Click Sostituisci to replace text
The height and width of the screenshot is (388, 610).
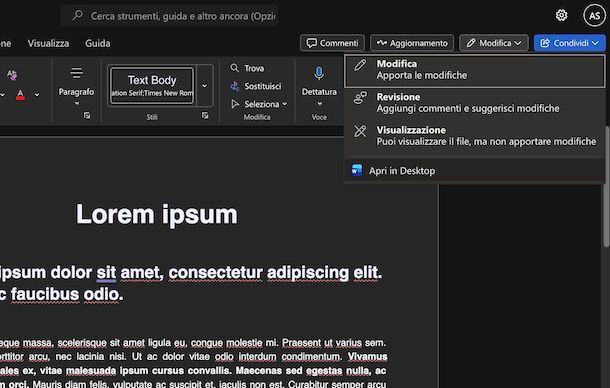256,86
